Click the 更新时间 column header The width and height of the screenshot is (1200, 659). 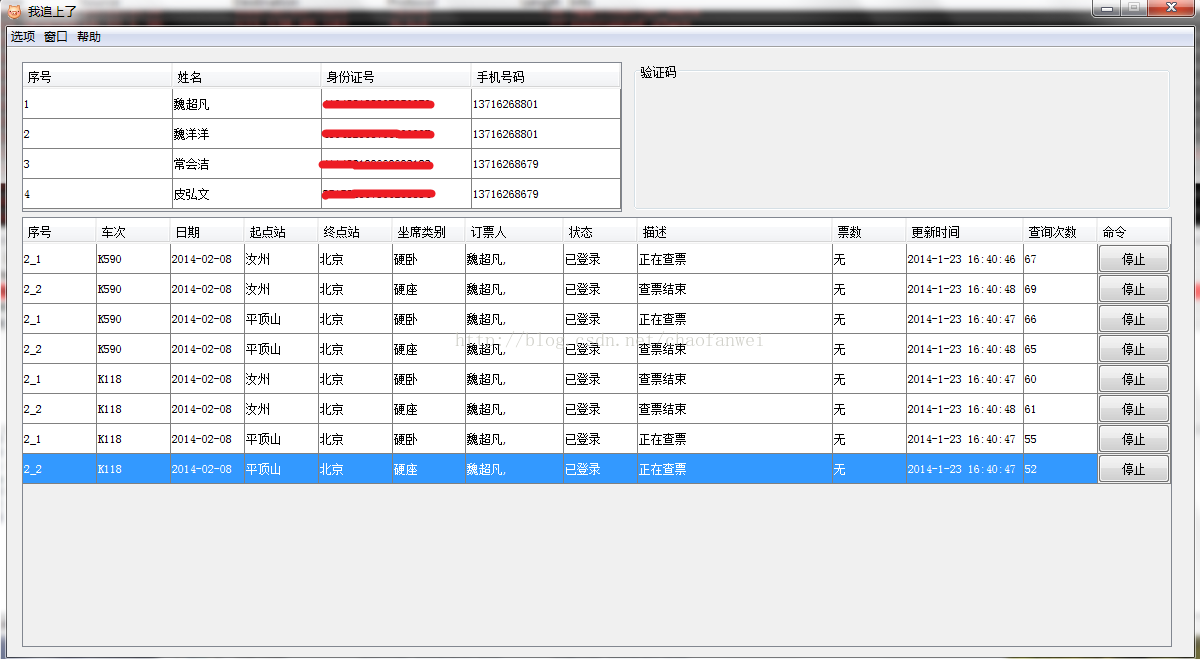click(x=965, y=232)
